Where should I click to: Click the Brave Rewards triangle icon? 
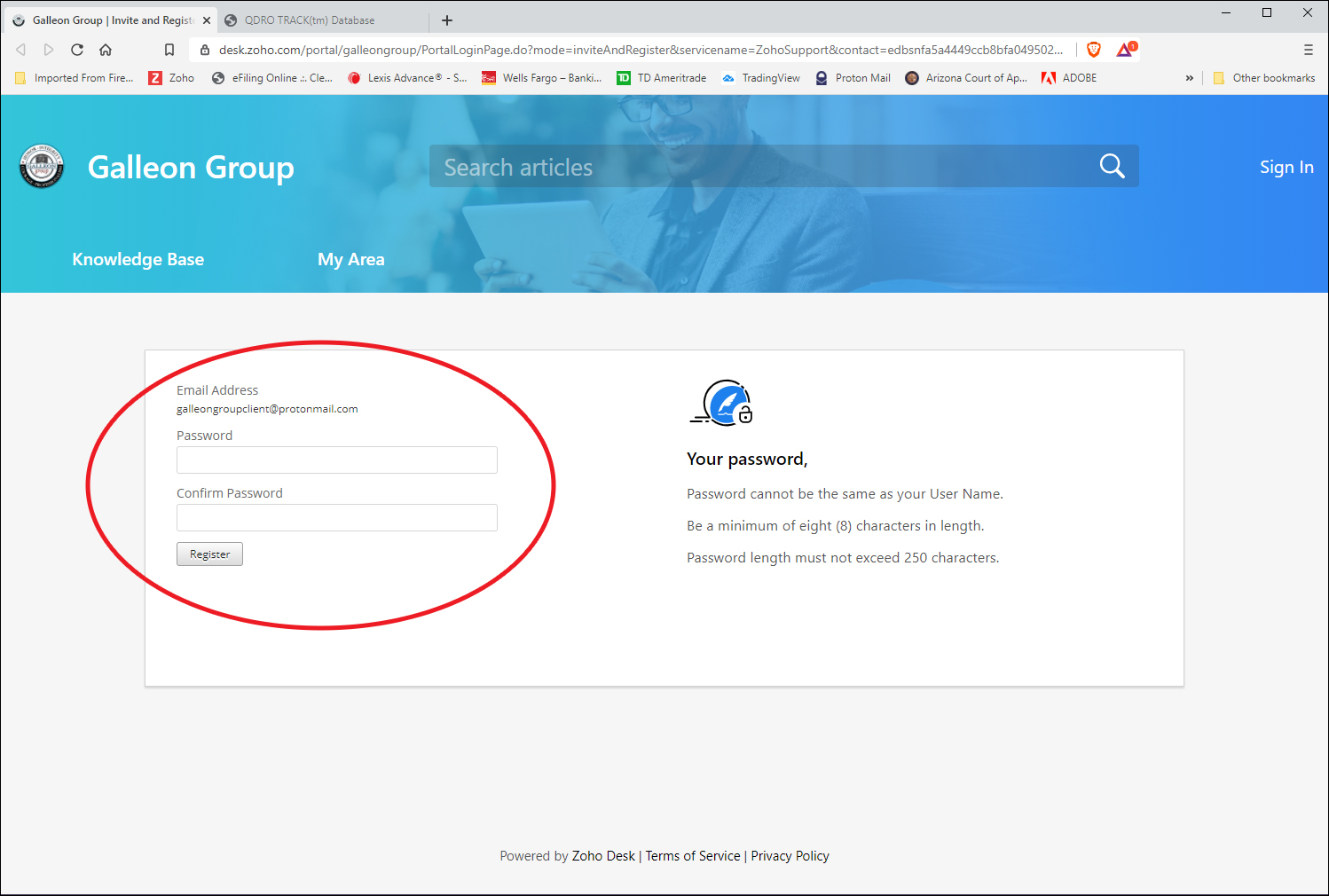[1125, 50]
